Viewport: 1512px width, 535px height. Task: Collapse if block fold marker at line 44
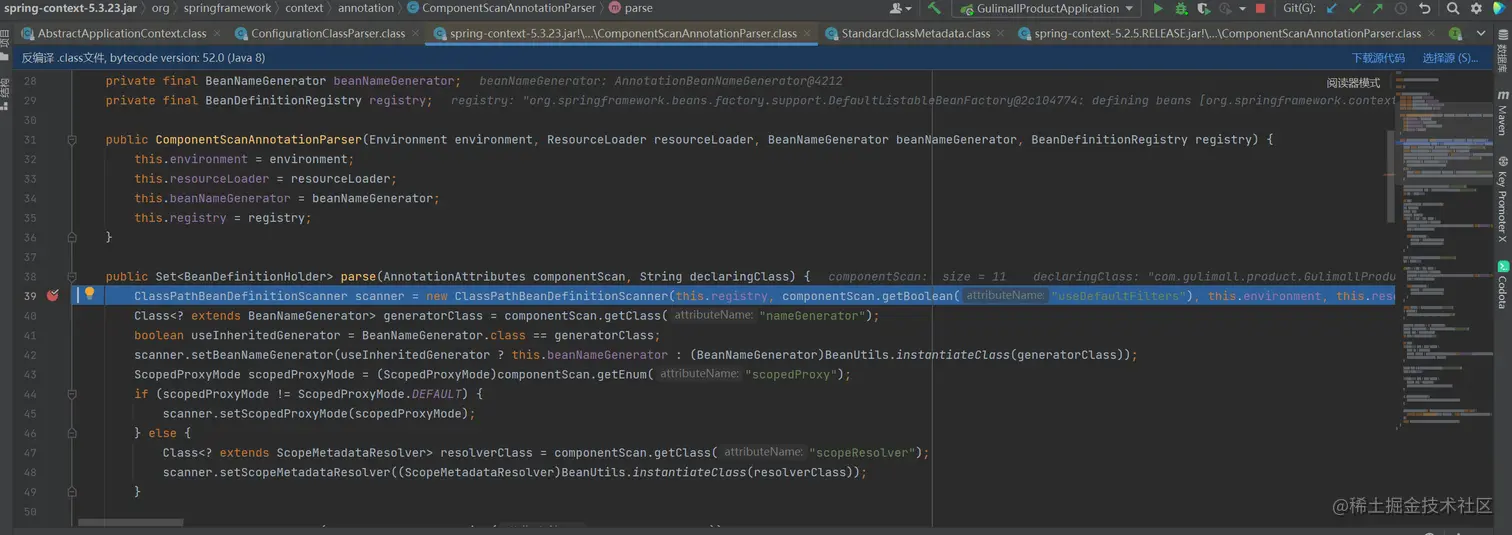click(x=72, y=394)
